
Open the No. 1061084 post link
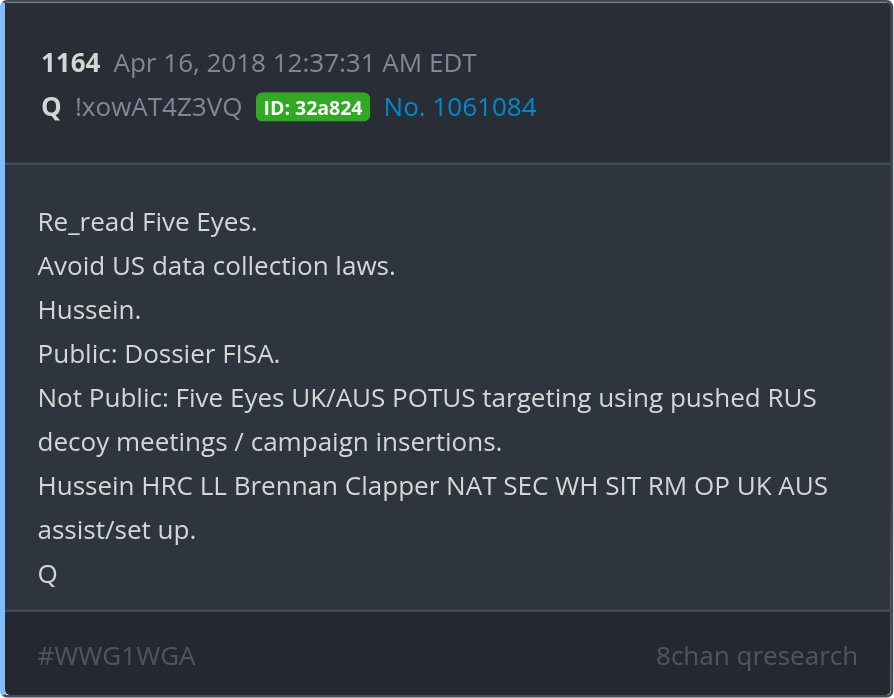click(x=460, y=108)
